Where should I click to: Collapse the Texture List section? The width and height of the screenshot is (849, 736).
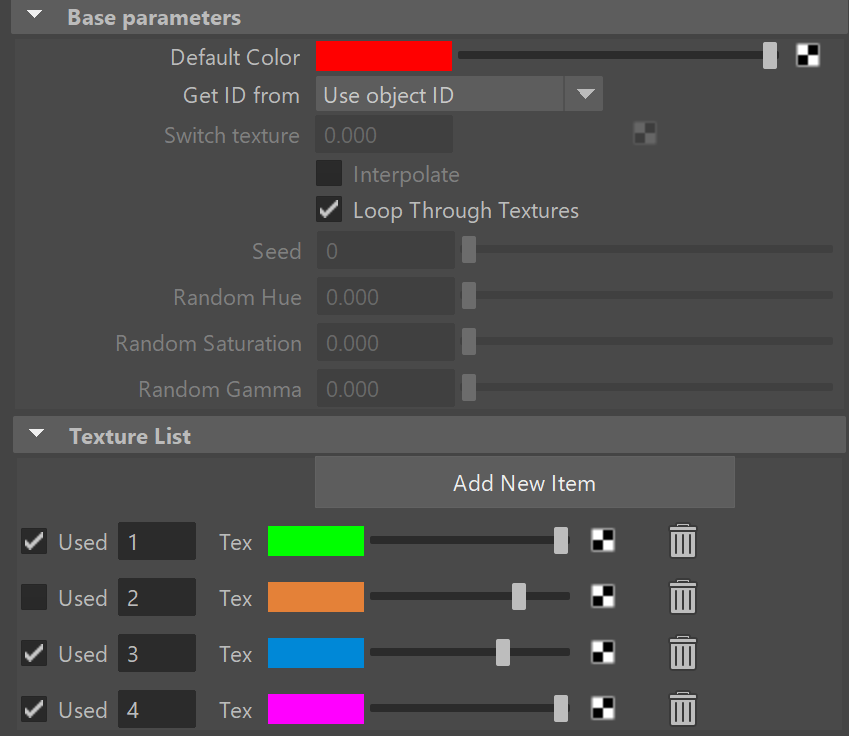36,433
